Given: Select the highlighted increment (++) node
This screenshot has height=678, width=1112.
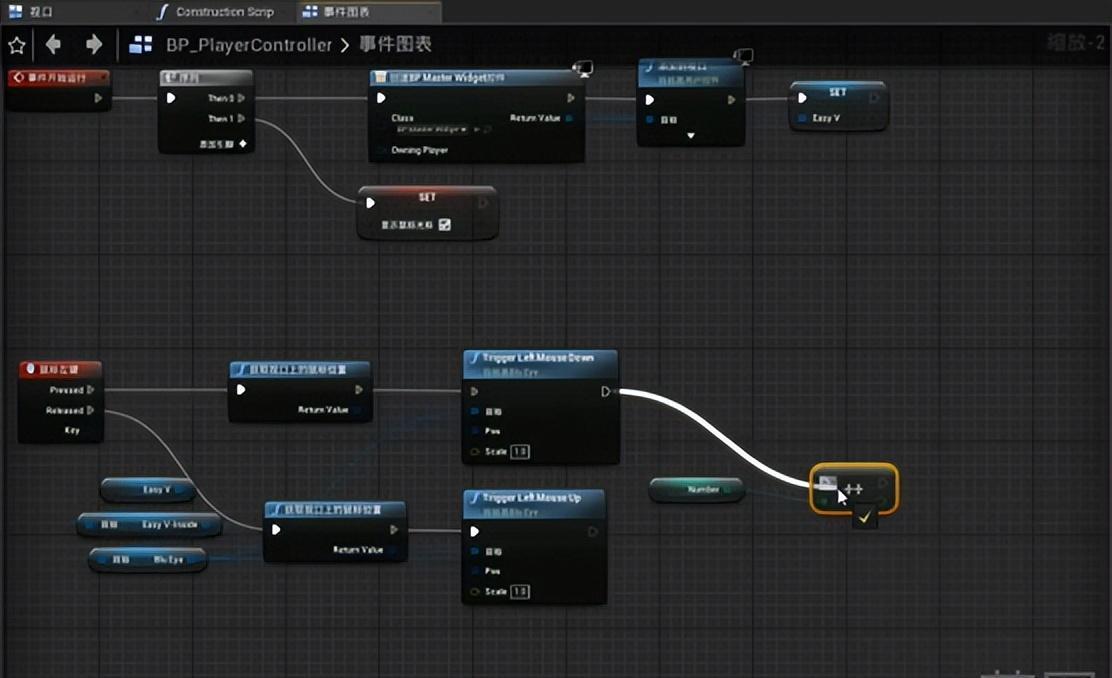Looking at the screenshot, I should (854, 489).
